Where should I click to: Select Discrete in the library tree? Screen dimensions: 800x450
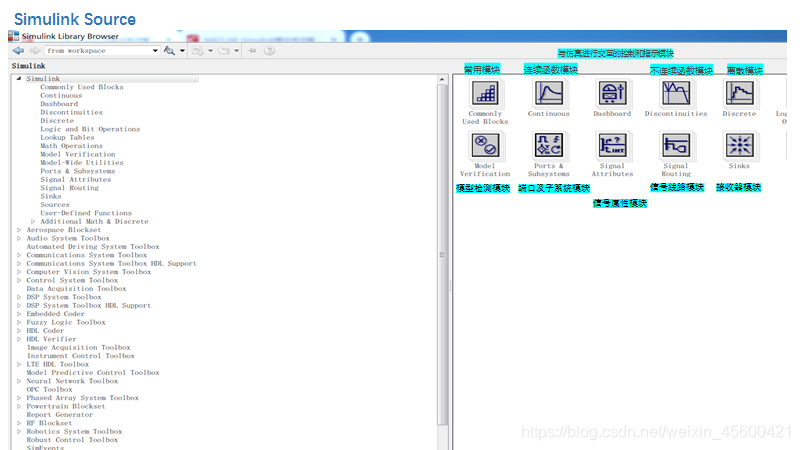57,121
